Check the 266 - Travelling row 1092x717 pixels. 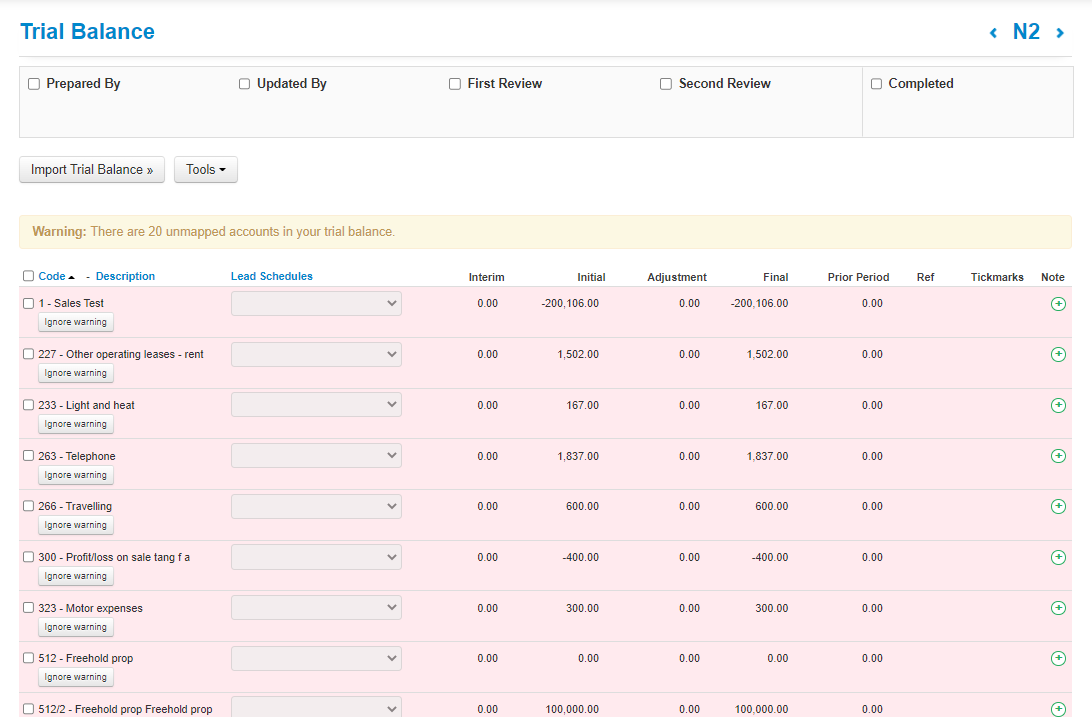29,506
